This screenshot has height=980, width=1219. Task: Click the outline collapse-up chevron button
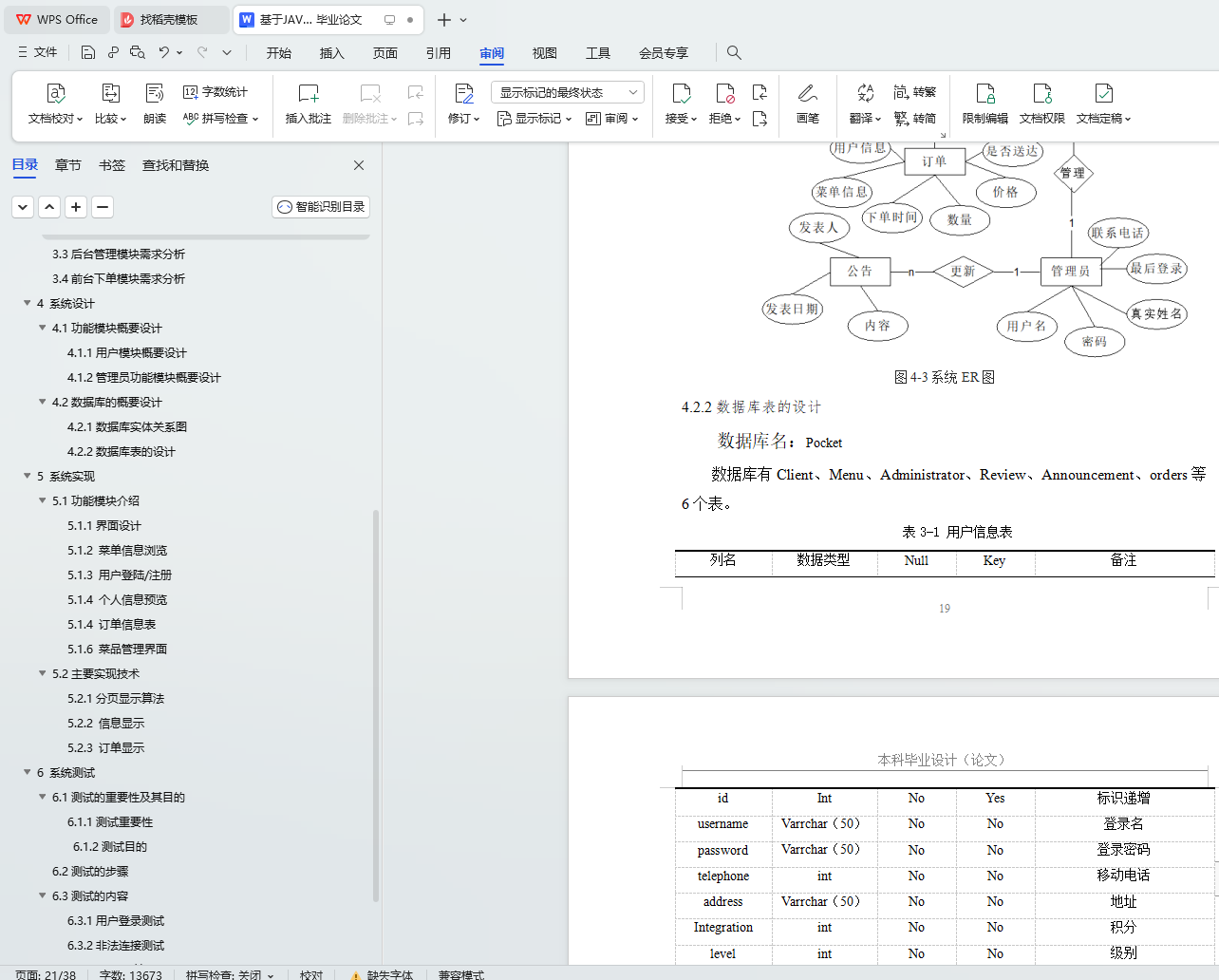50,207
